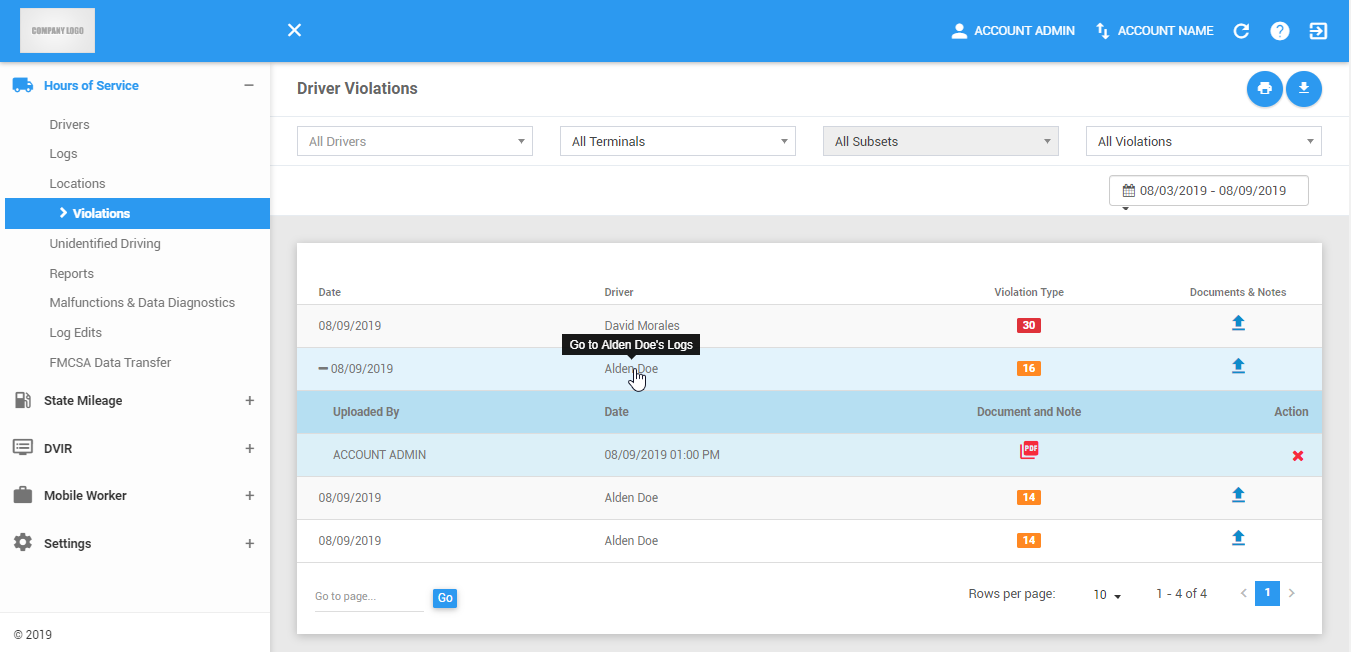Go to Logs in the sidebar
Image resolution: width=1351 pixels, height=652 pixels.
pyautogui.click(x=63, y=154)
